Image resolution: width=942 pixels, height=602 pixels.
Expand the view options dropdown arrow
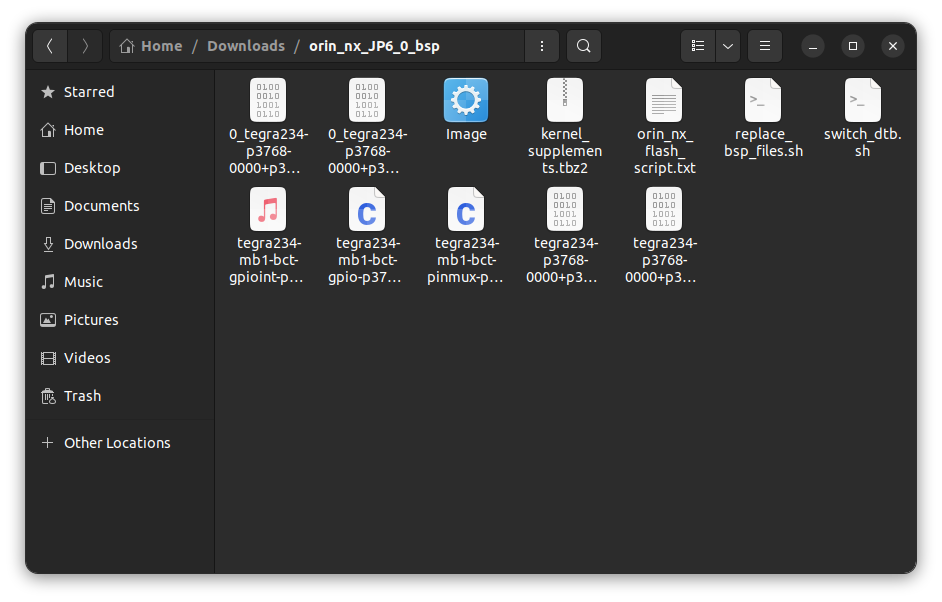tap(728, 46)
